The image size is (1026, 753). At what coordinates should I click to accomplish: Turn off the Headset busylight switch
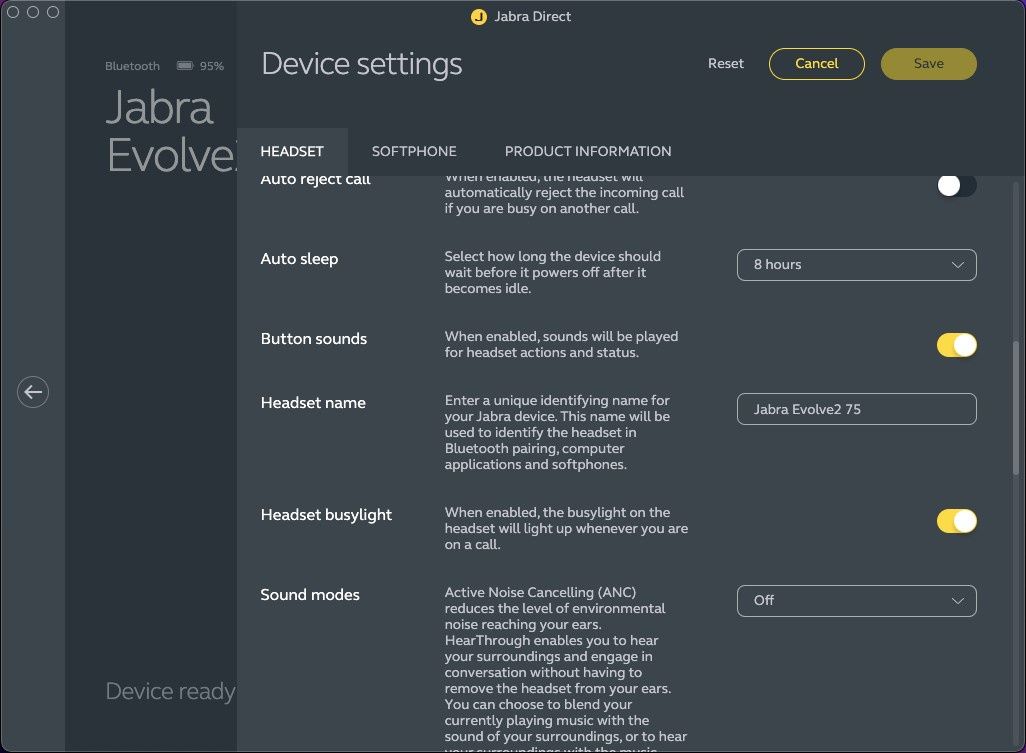(x=956, y=521)
